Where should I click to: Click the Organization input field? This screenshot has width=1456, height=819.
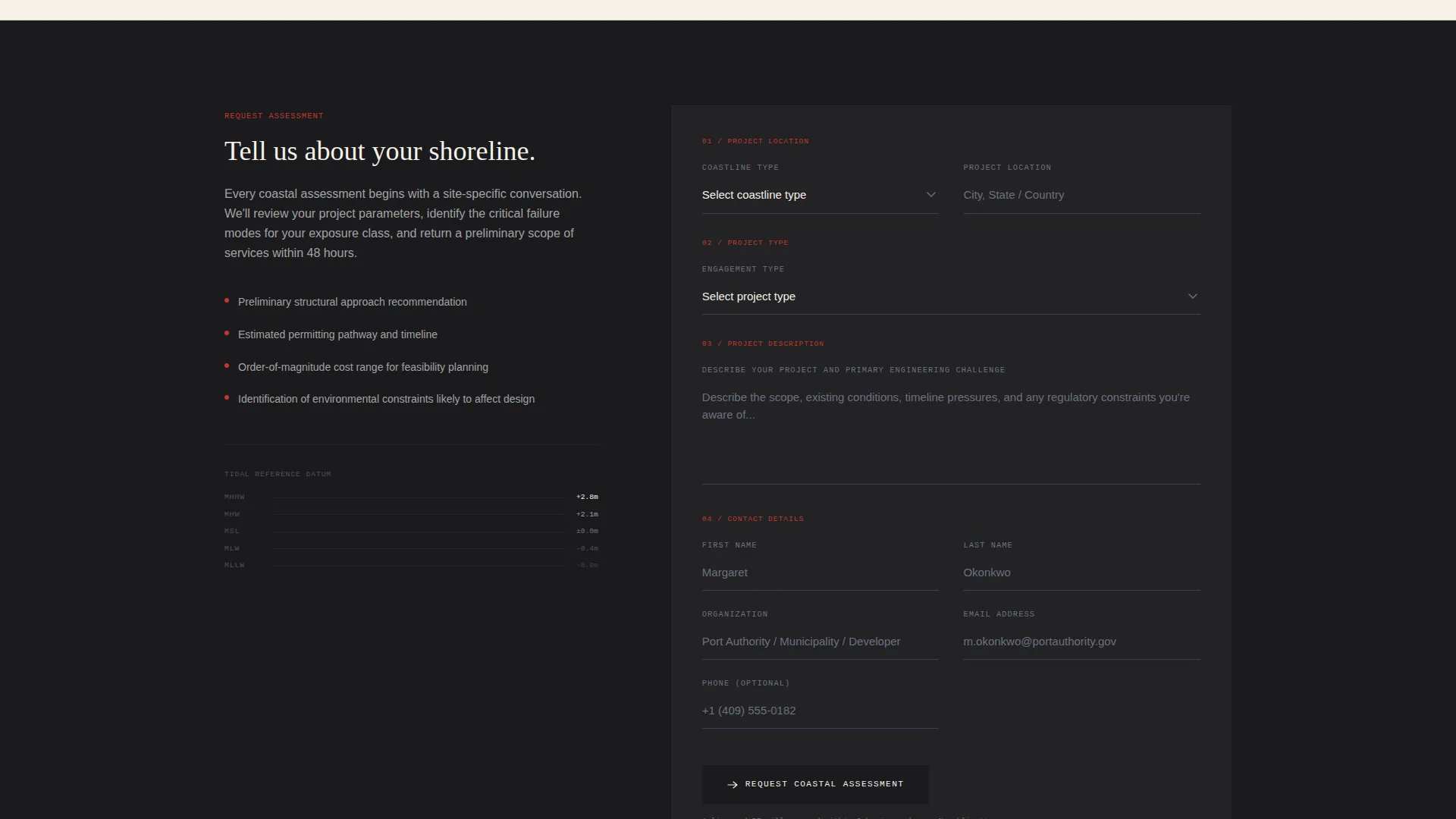(820, 642)
